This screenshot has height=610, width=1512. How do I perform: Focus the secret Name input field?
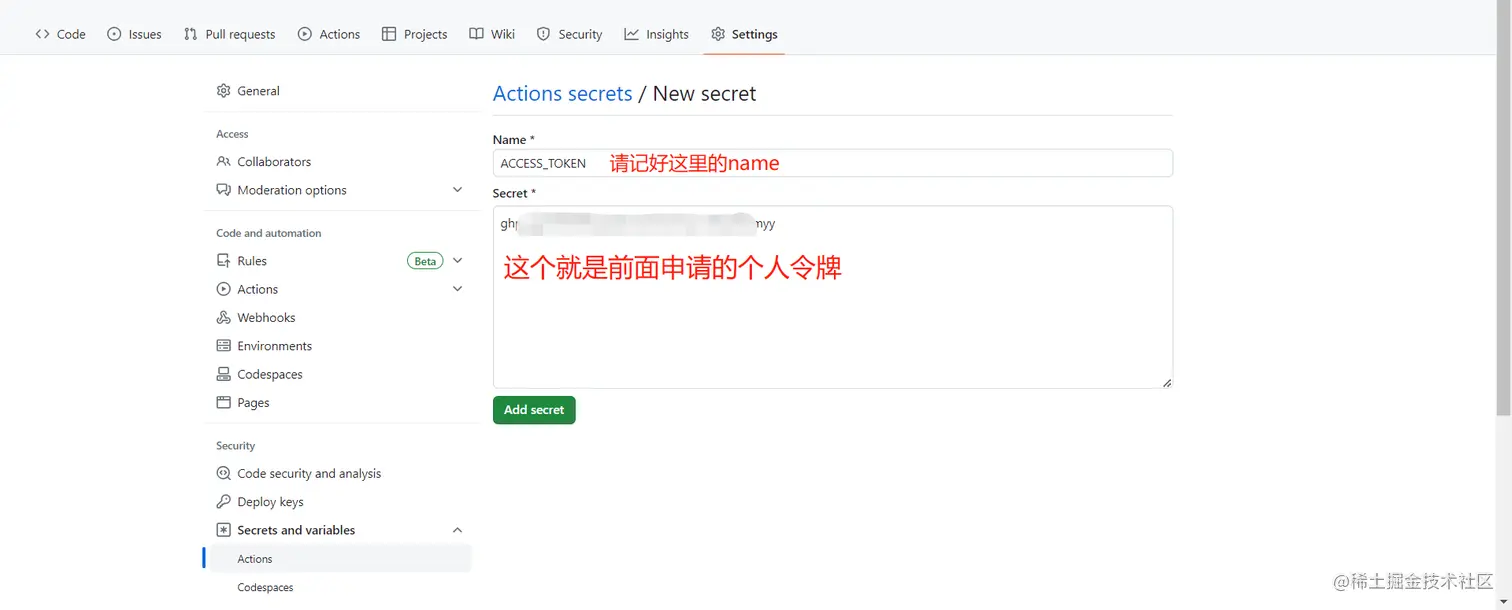832,163
